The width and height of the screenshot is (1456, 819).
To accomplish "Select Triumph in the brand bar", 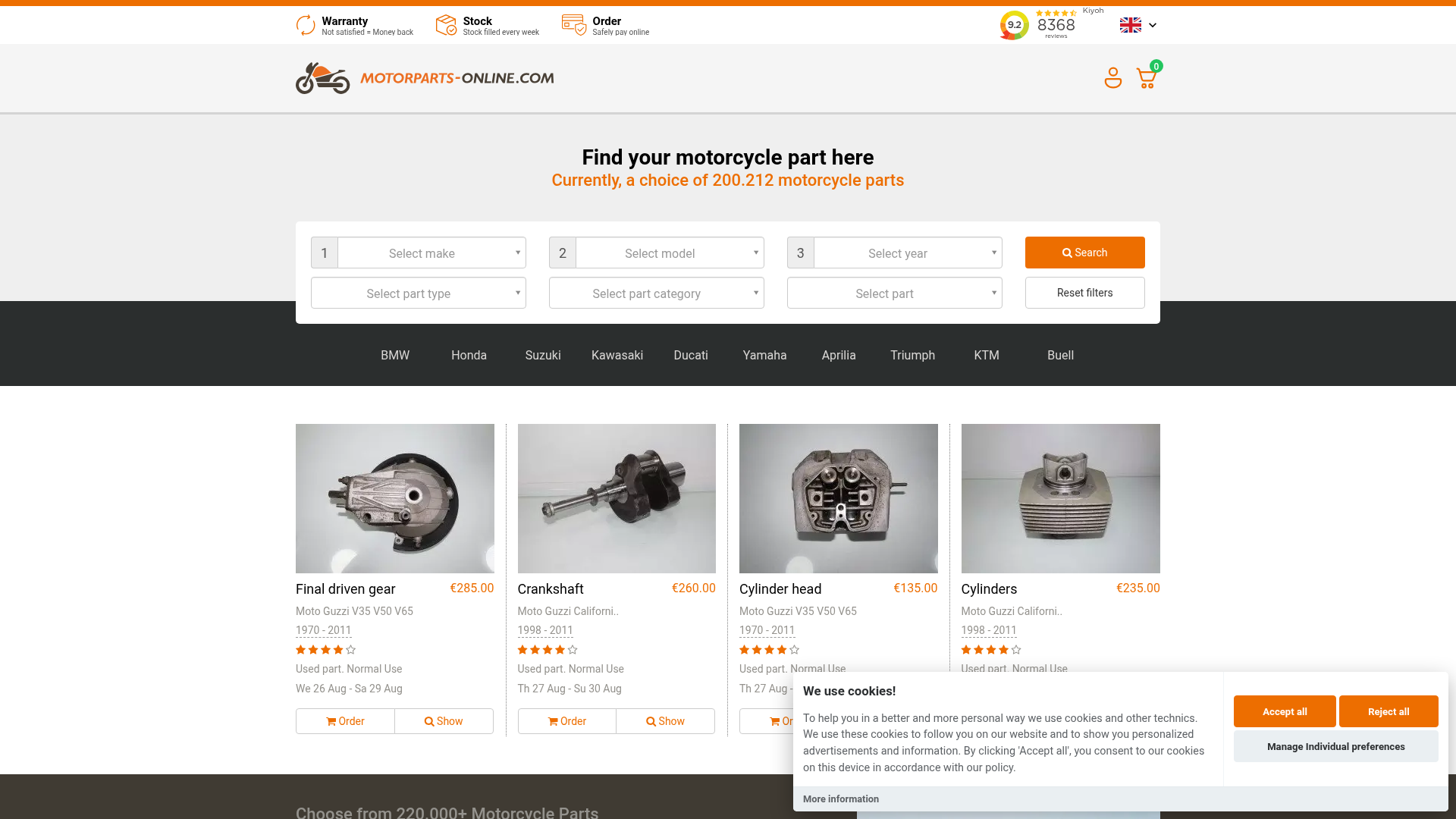I will coord(912,355).
